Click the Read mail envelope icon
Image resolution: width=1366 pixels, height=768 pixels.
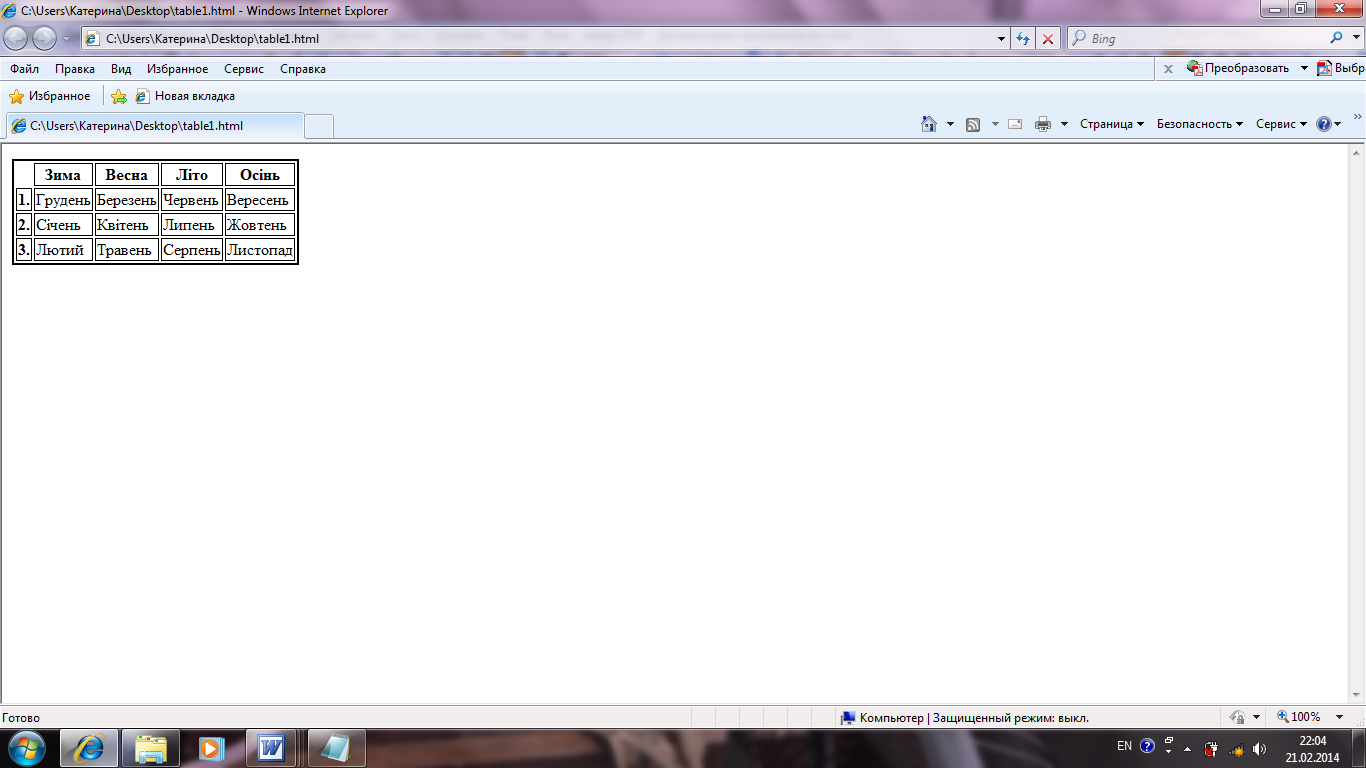pos(1015,124)
